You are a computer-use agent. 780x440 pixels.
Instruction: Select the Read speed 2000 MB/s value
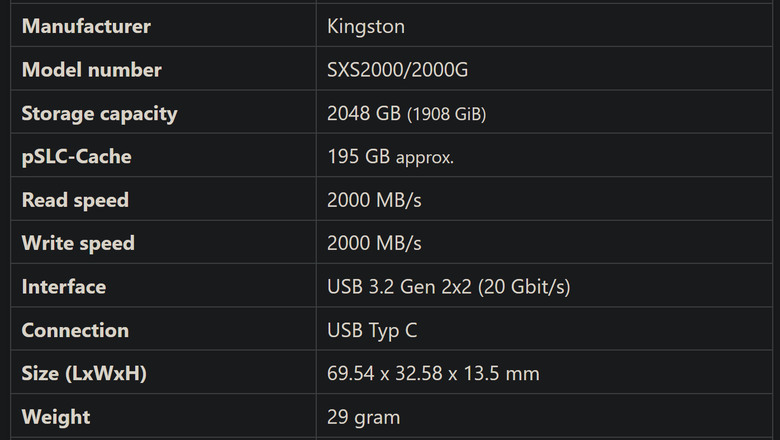tap(374, 200)
